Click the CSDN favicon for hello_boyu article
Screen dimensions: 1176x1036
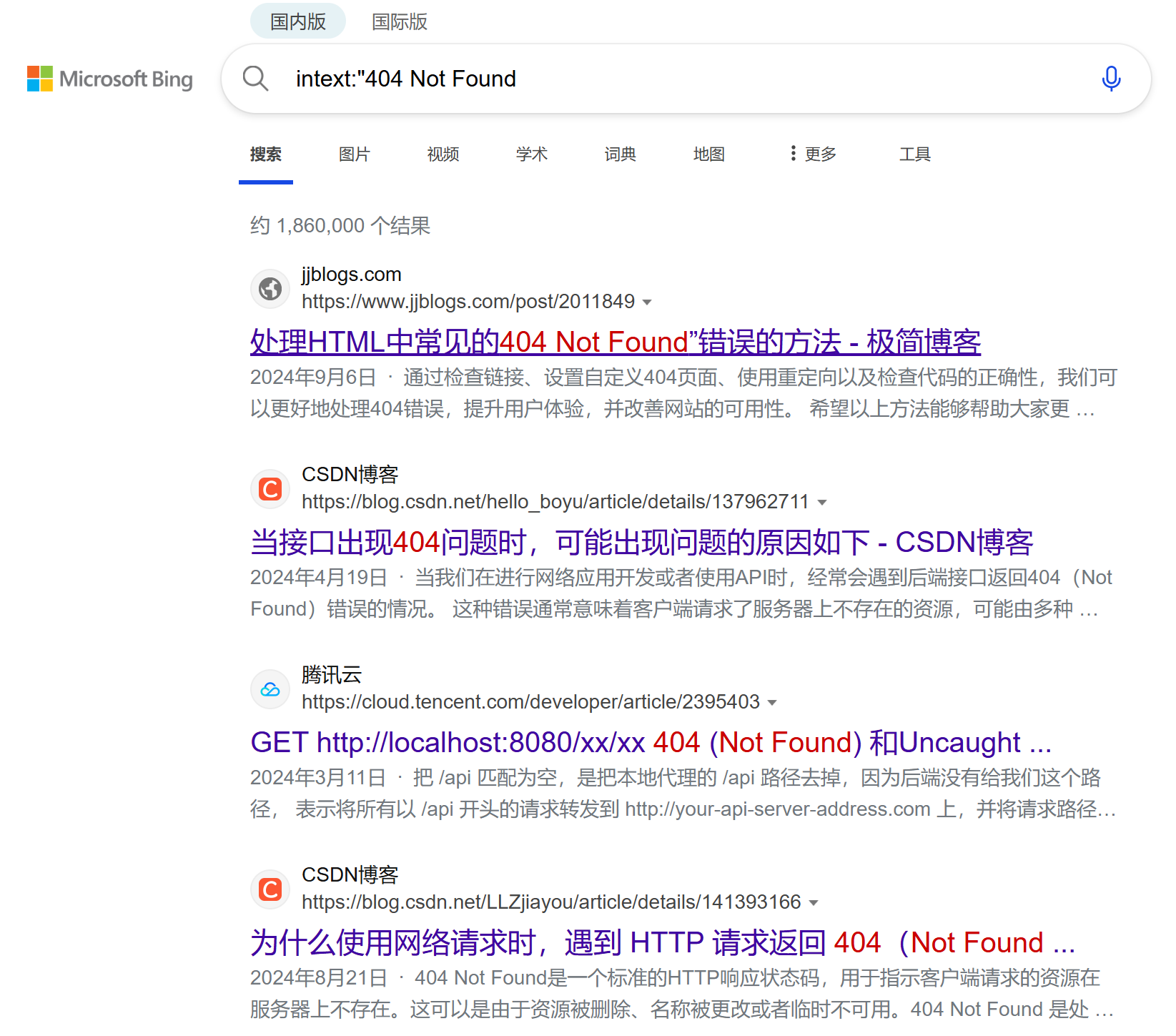270,489
